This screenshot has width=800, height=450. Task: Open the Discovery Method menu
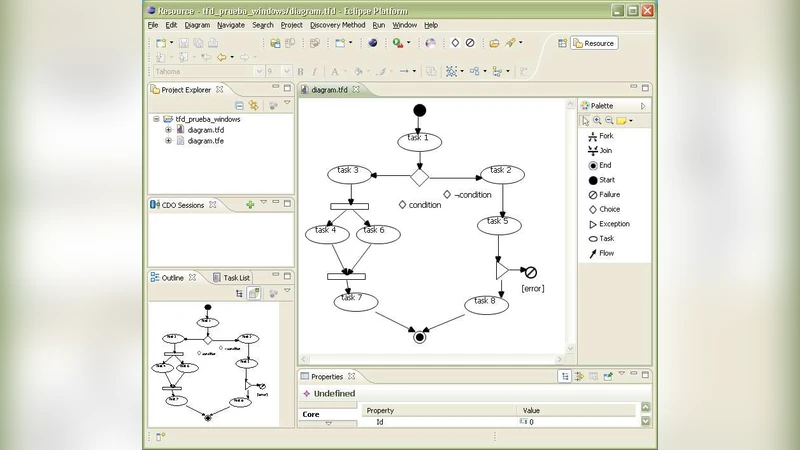coord(337,24)
